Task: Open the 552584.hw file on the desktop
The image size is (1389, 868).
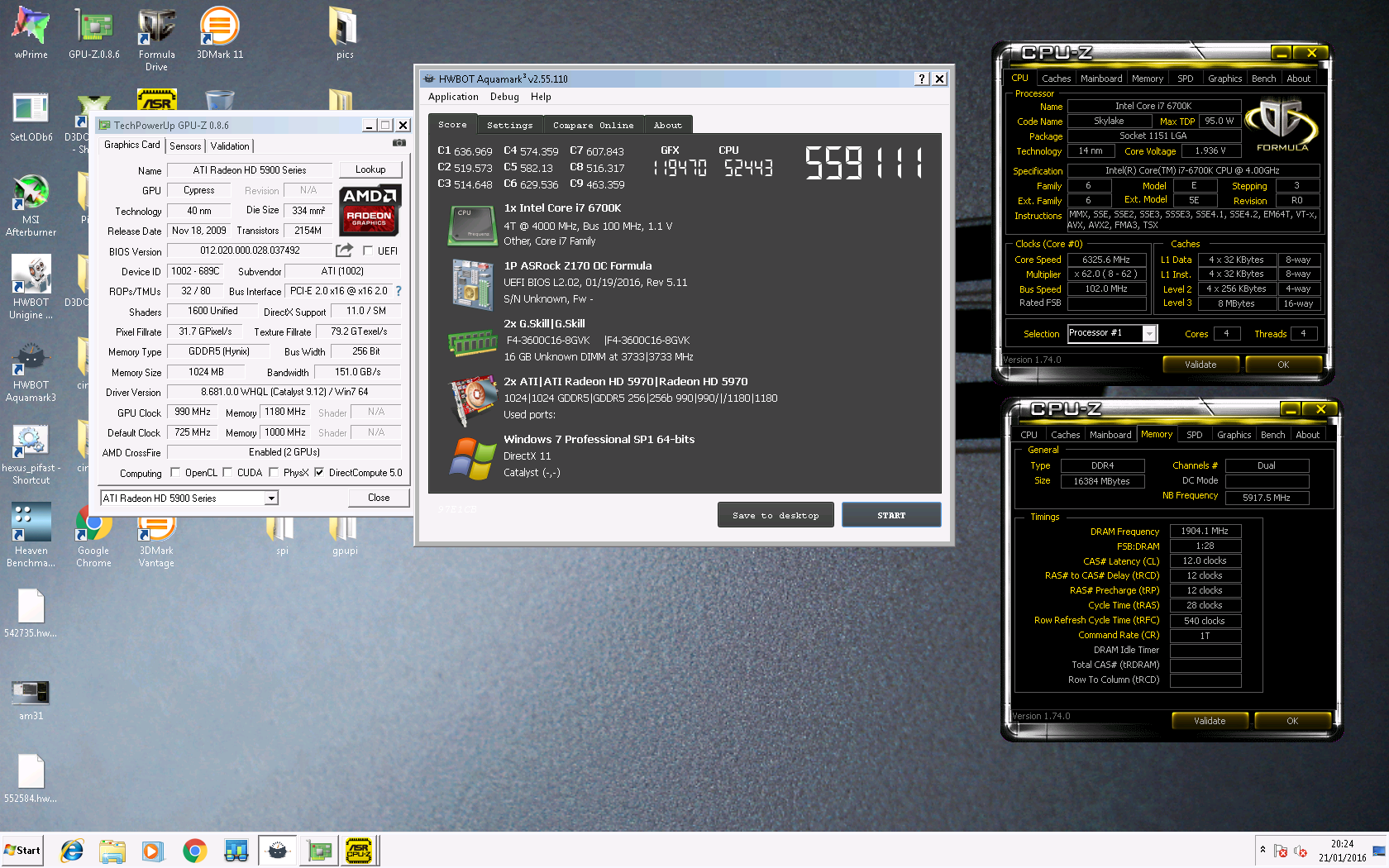Action: tap(31, 777)
